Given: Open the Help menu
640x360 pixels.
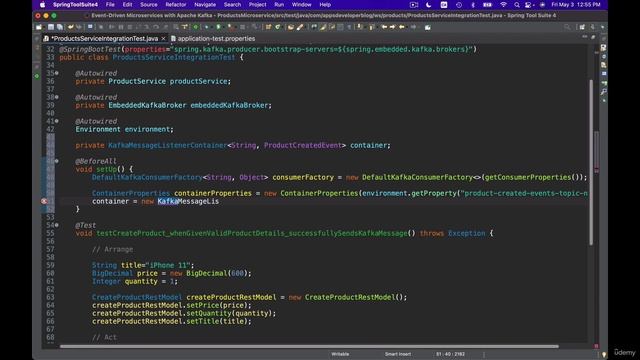Looking at the screenshot, I should [x=325, y=5].
